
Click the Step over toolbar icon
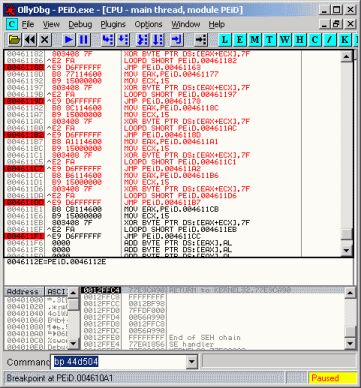pos(123,40)
